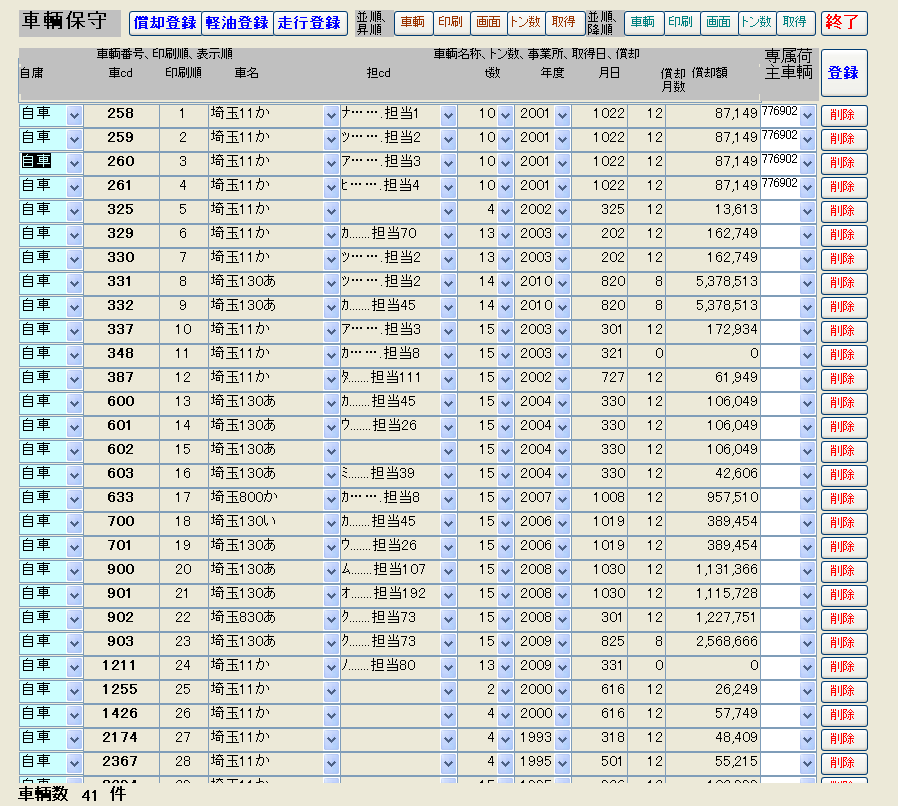
Task: Select 償却額 field showing 5,378,513 for vehicle 332
Action: coord(712,307)
